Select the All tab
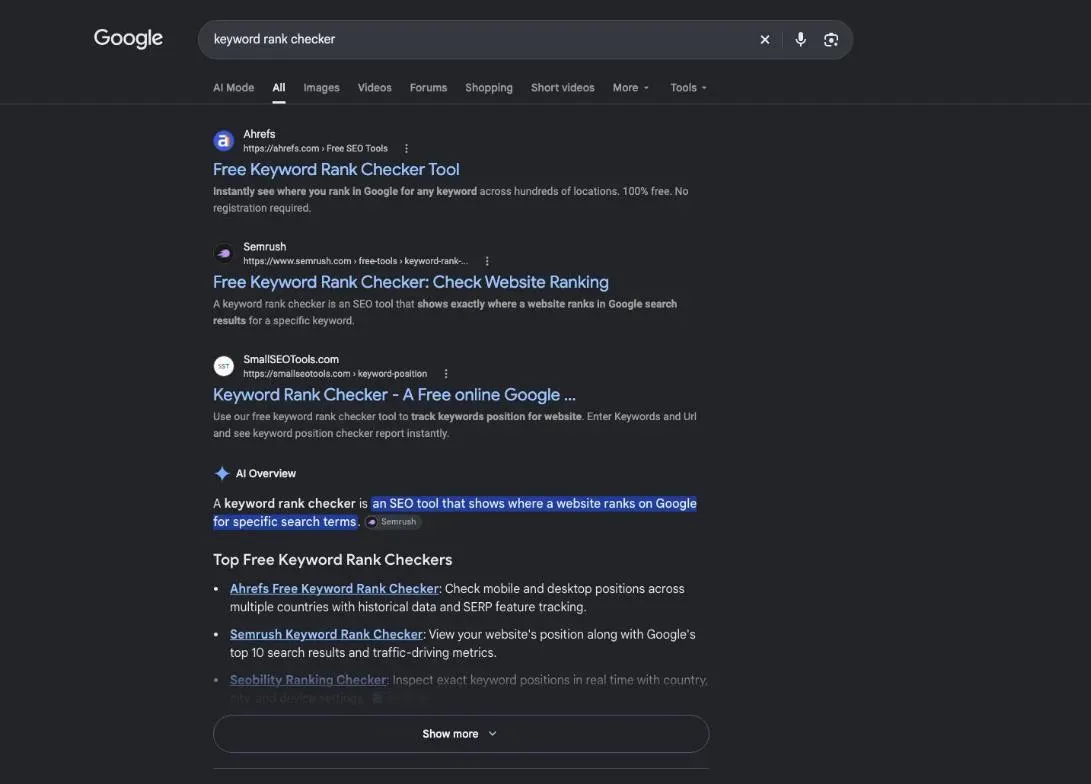 279,88
